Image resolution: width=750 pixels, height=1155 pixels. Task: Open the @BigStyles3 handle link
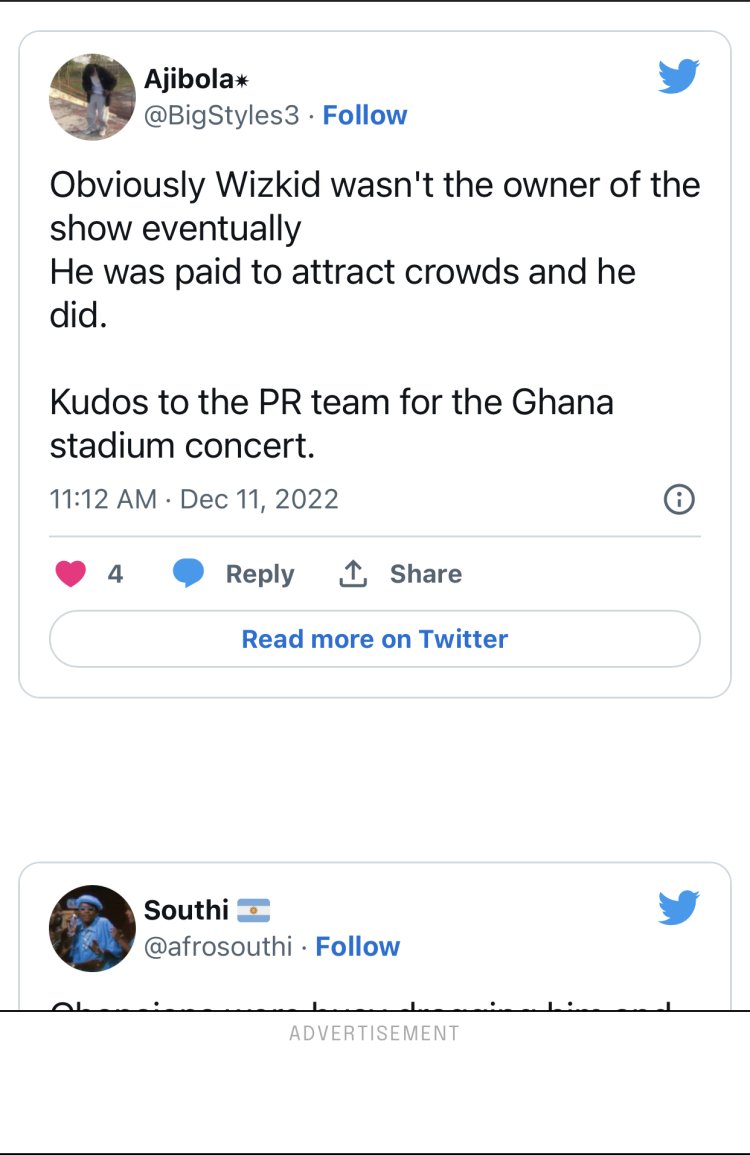coord(222,116)
